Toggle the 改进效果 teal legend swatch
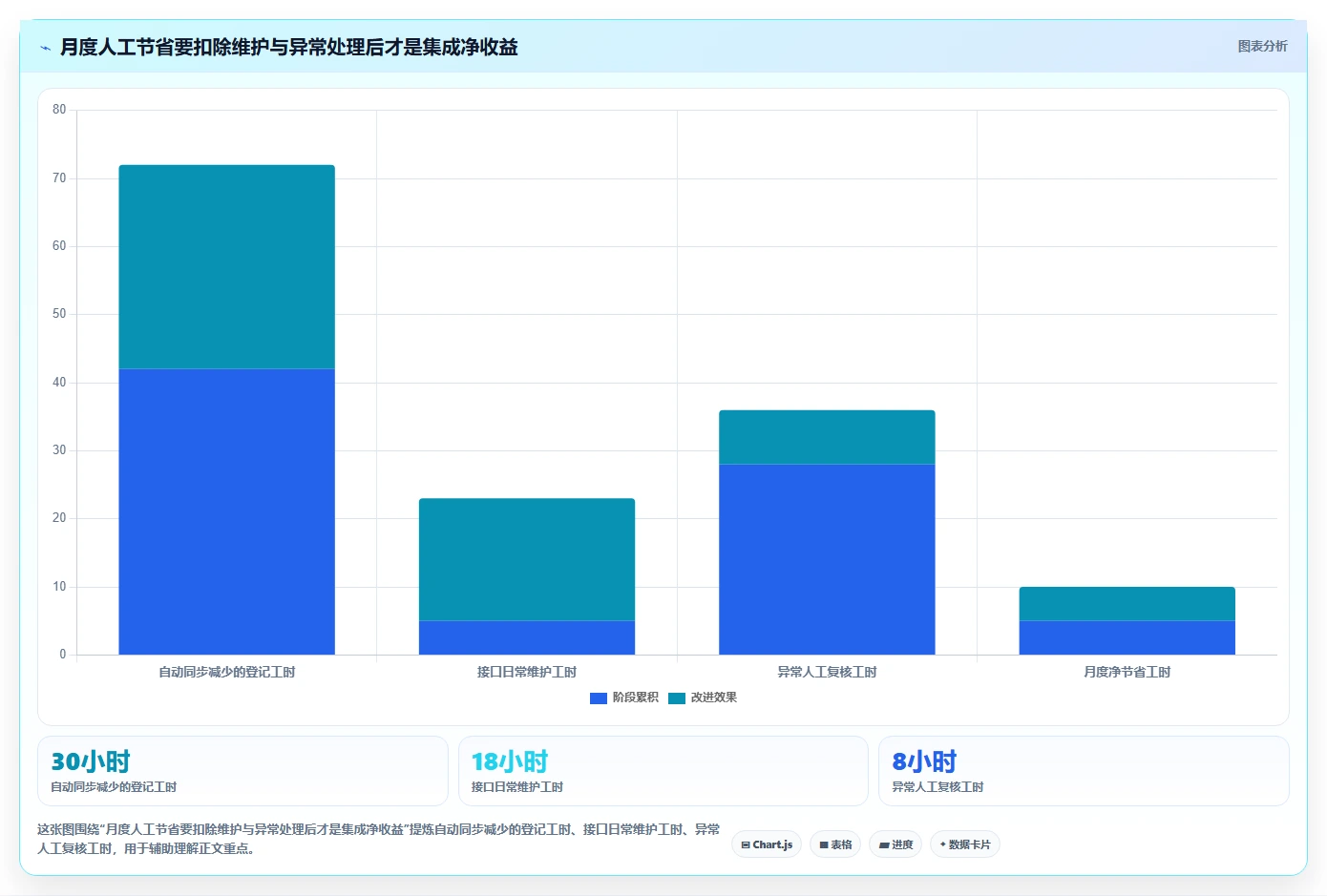 677,698
